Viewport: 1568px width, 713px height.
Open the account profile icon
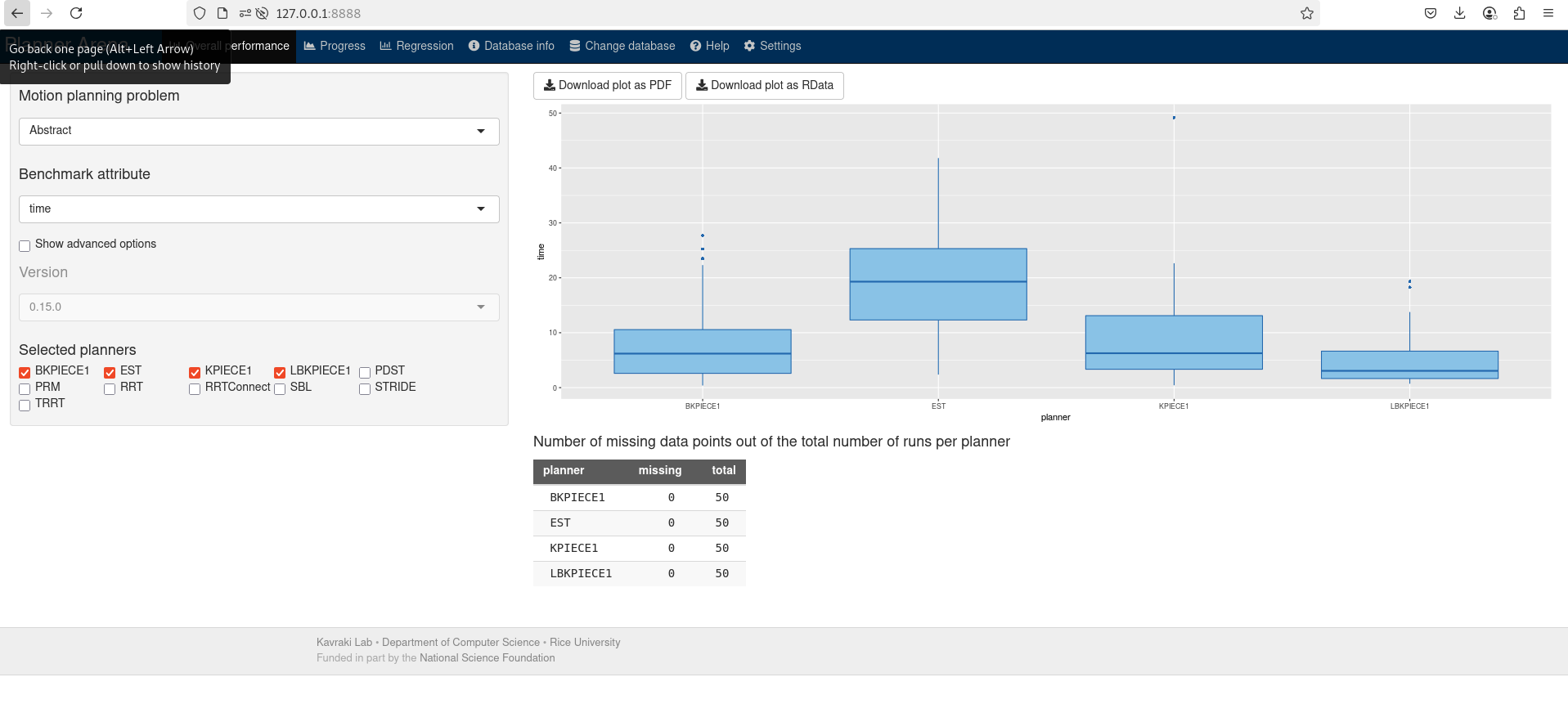(x=1489, y=13)
